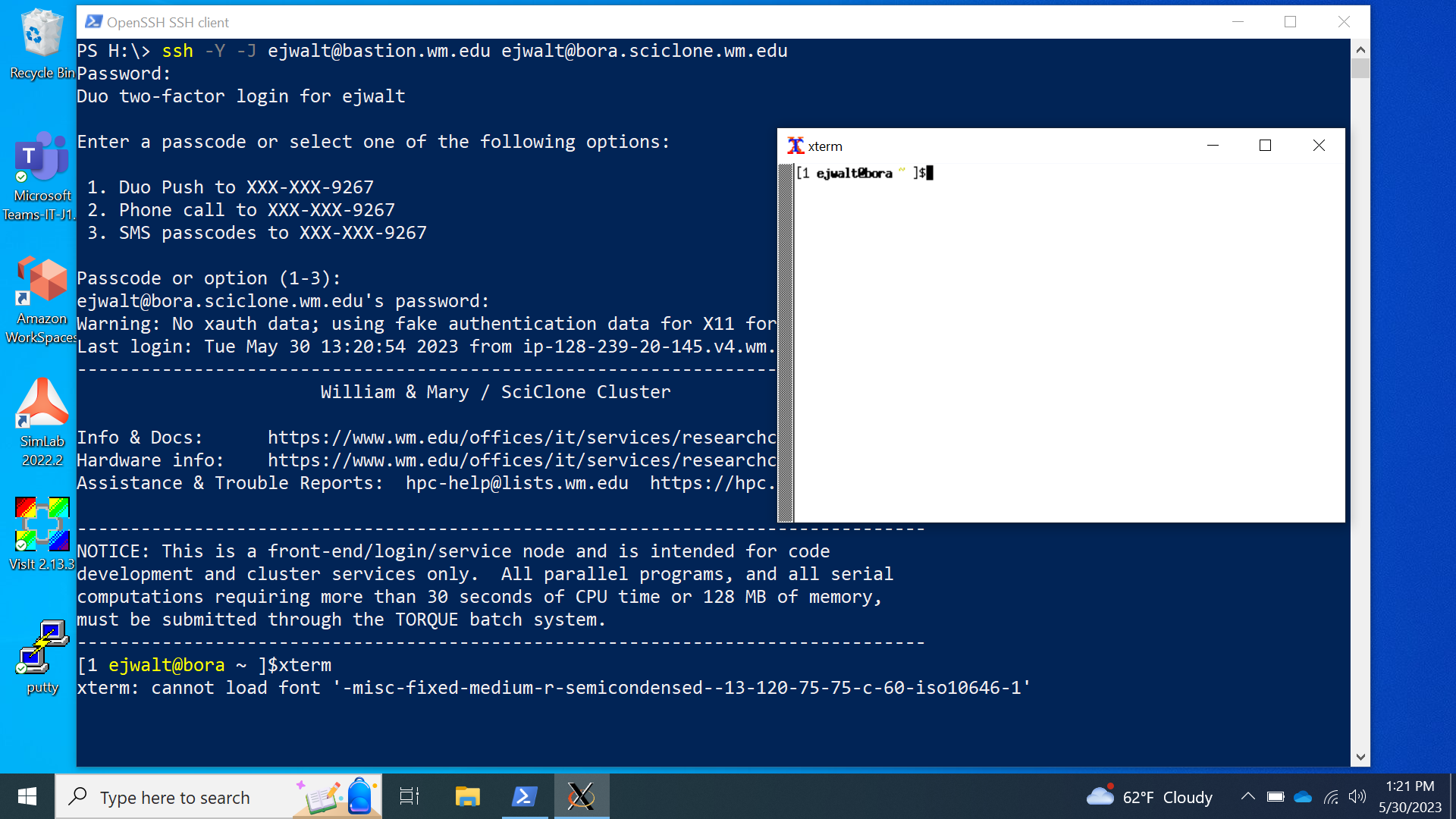Click the Windows Start button
The width and height of the screenshot is (1456, 819).
[27, 796]
